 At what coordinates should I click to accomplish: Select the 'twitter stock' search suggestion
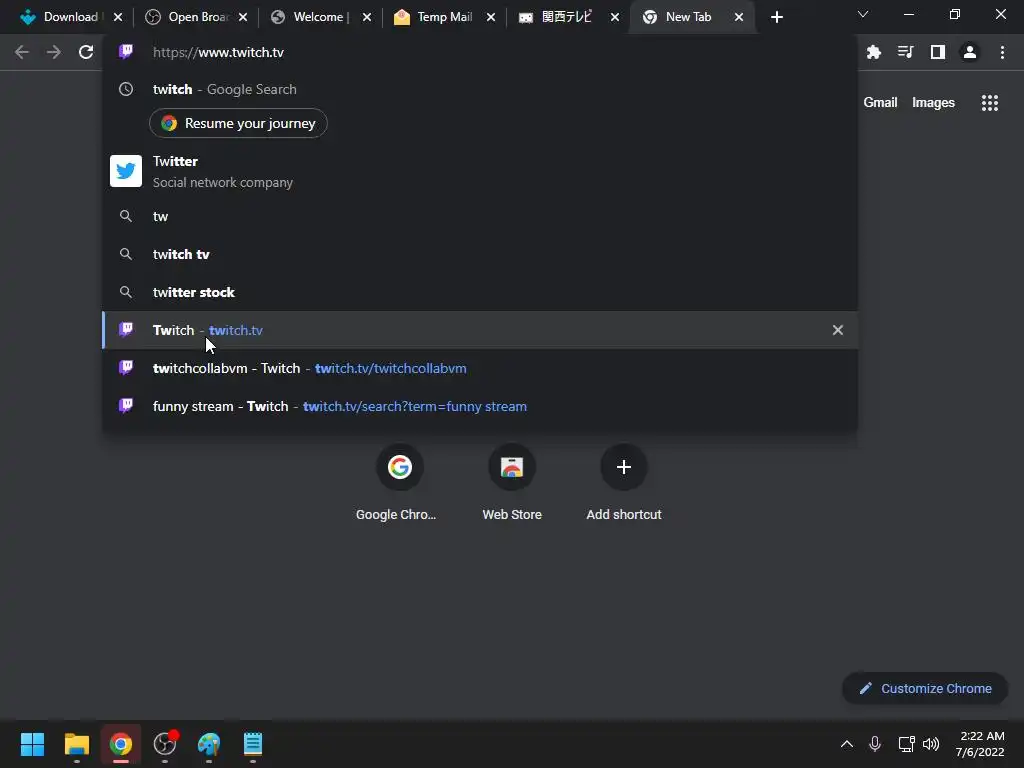pyautogui.click(x=480, y=292)
